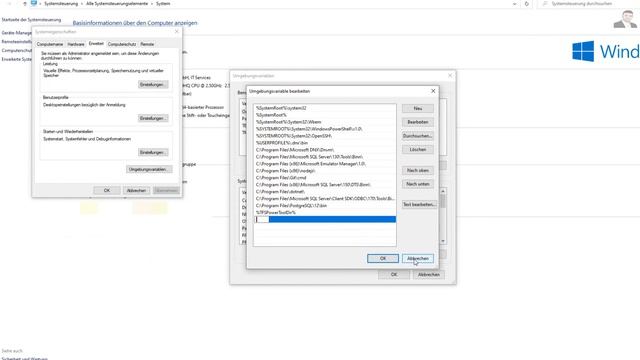This screenshot has height=360, width=640.
Task: Open Startseite der Systemsteuerung link
Action: click(x=31, y=20)
